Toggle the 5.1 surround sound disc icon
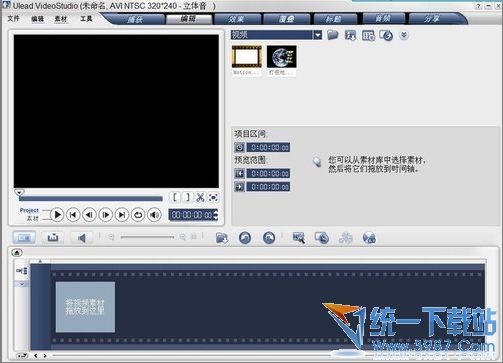This screenshot has height=363, width=503. pyautogui.click(x=369, y=238)
